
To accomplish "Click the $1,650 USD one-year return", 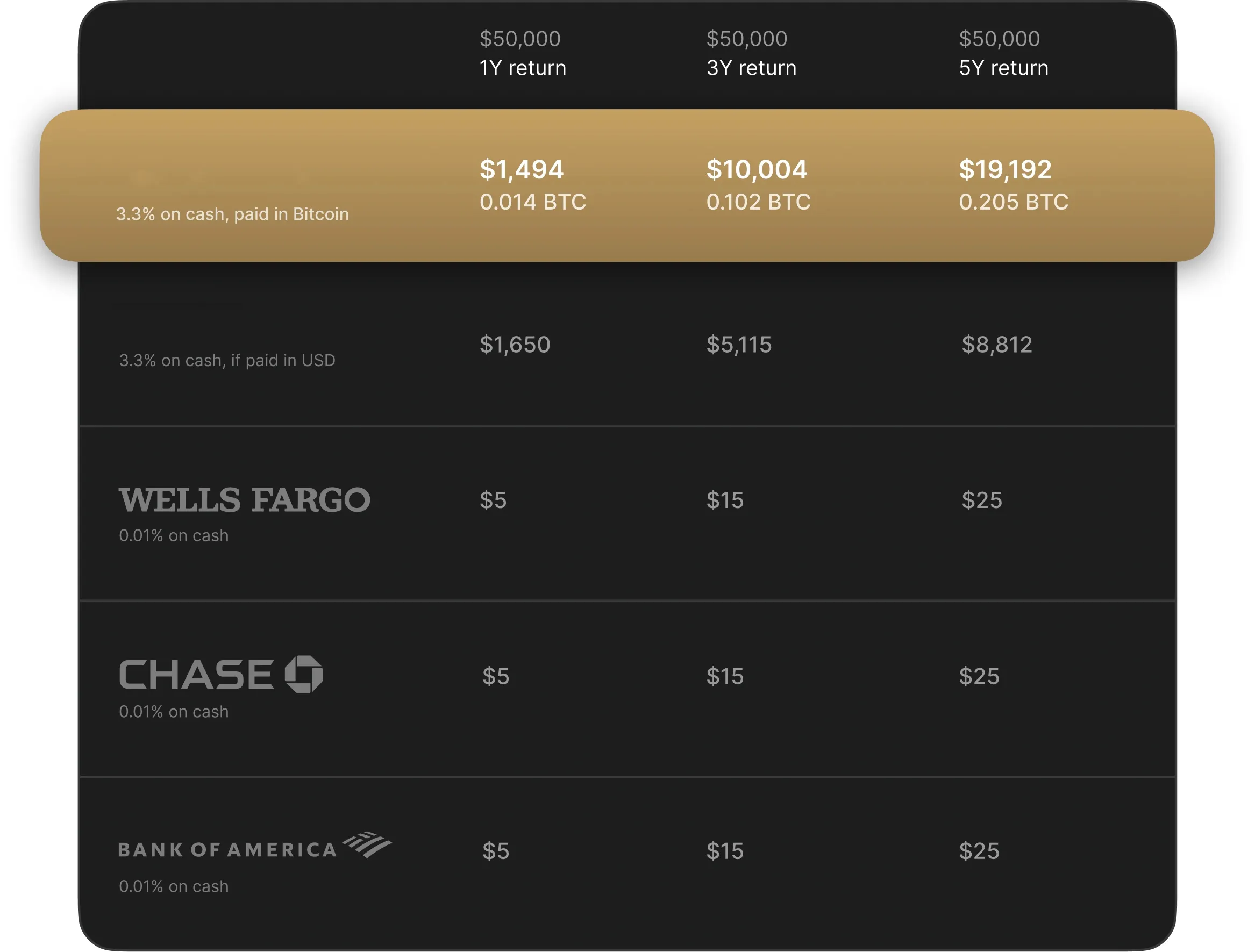I will (515, 345).
